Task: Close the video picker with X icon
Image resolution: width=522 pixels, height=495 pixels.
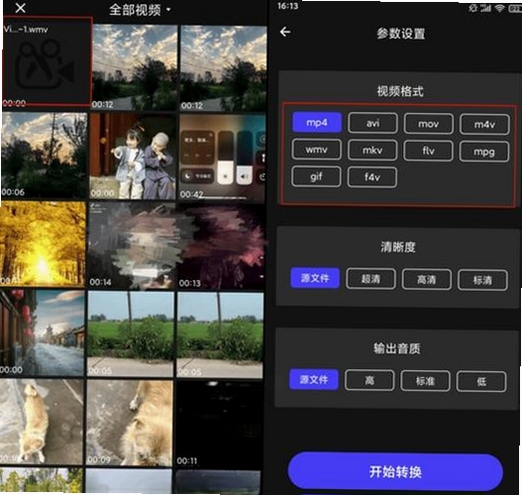Action: [x=20, y=8]
